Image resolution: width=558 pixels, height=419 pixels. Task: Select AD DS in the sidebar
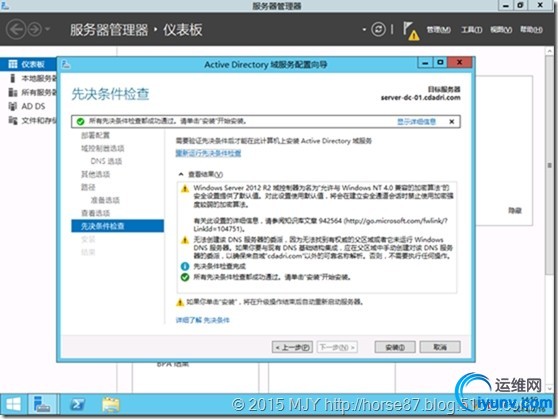[27, 106]
